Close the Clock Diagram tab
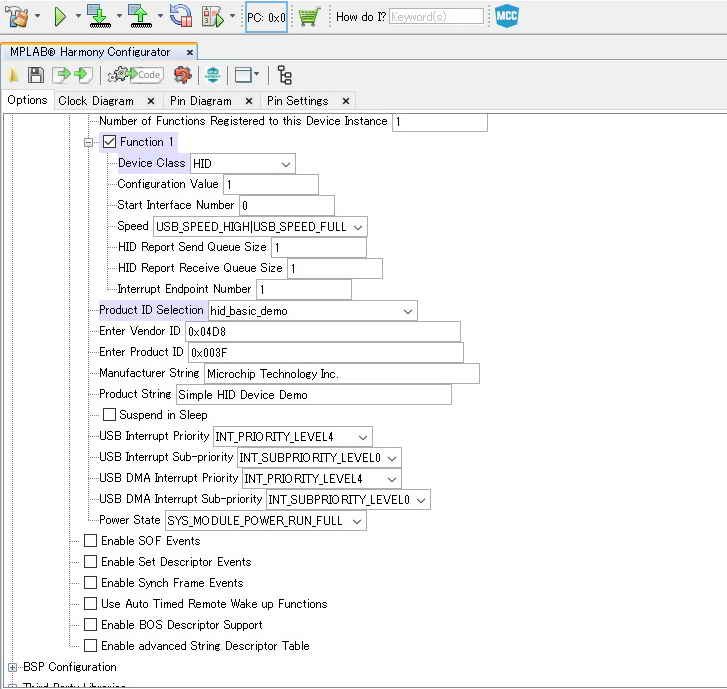 pyautogui.click(x=151, y=101)
